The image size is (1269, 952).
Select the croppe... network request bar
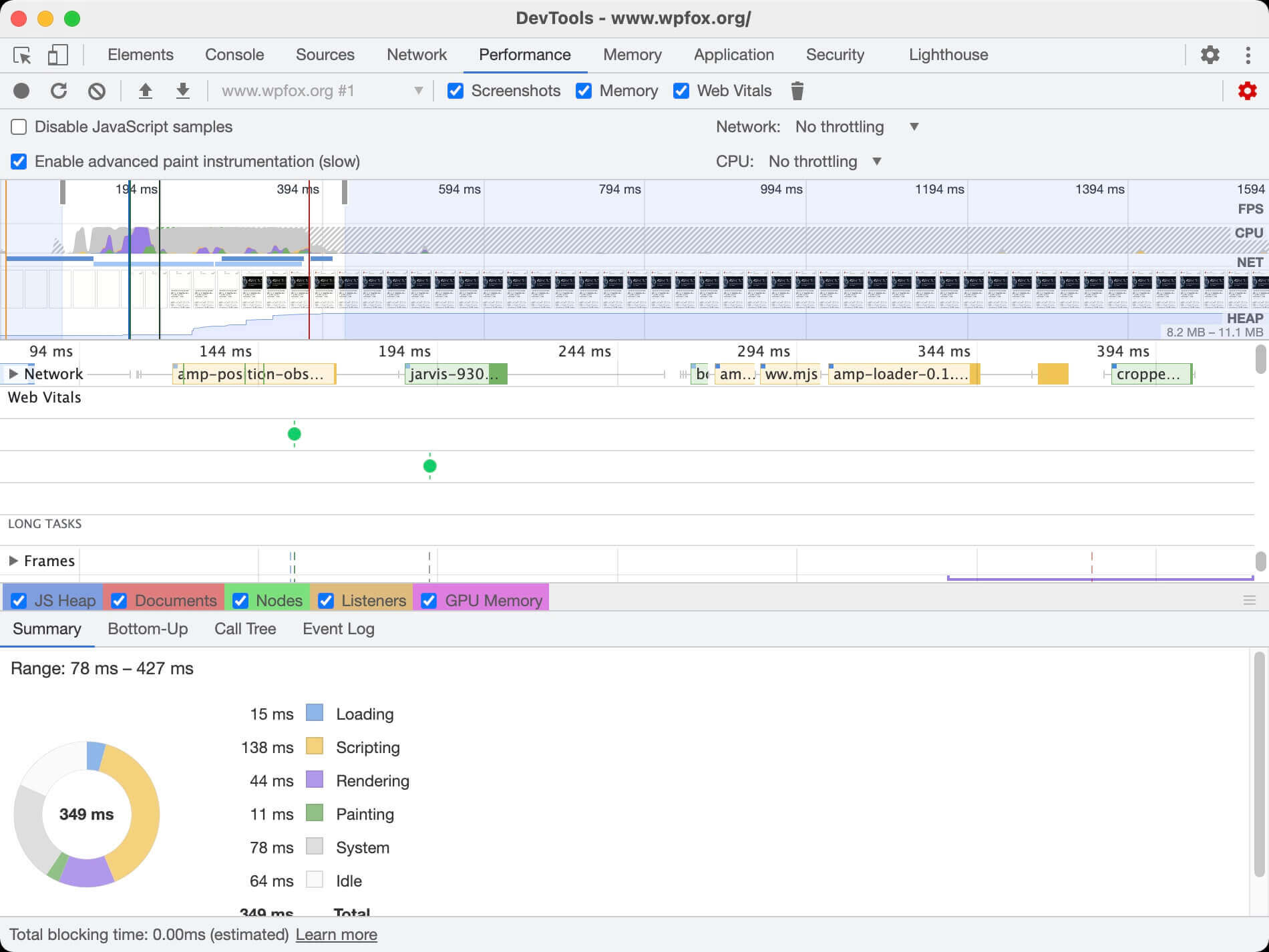[x=1151, y=374]
